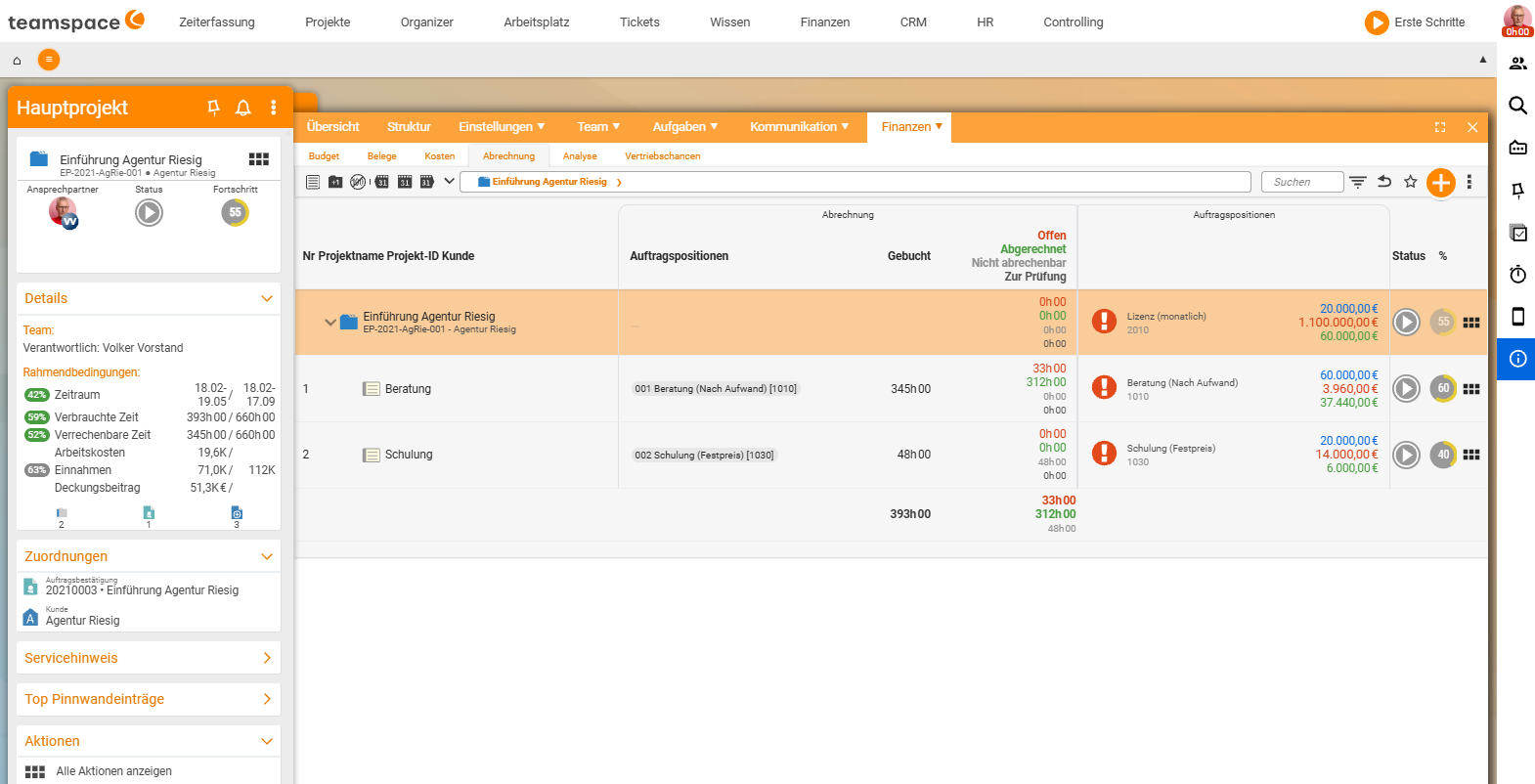The height and width of the screenshot is (784, 1535).
Task: Expand the Servicehinweis section
Action: click(x=267, y=658)
